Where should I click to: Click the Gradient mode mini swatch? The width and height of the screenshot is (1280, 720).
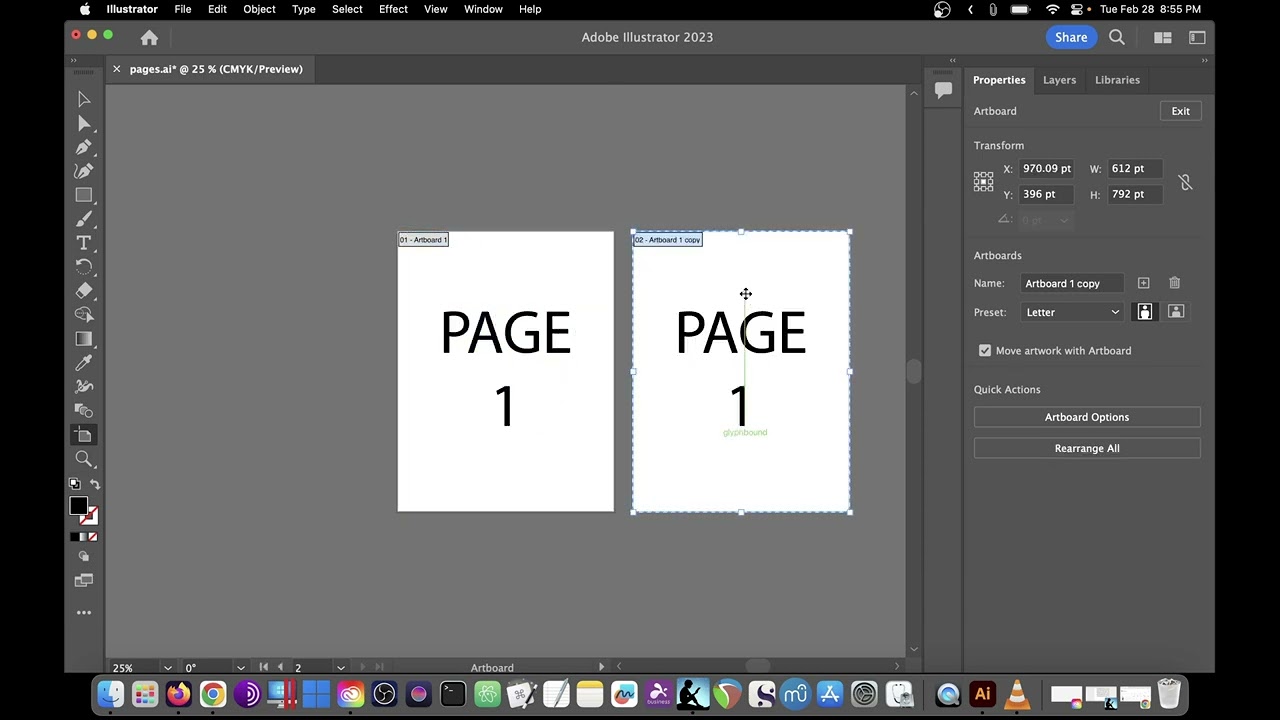tap(84, 537)
